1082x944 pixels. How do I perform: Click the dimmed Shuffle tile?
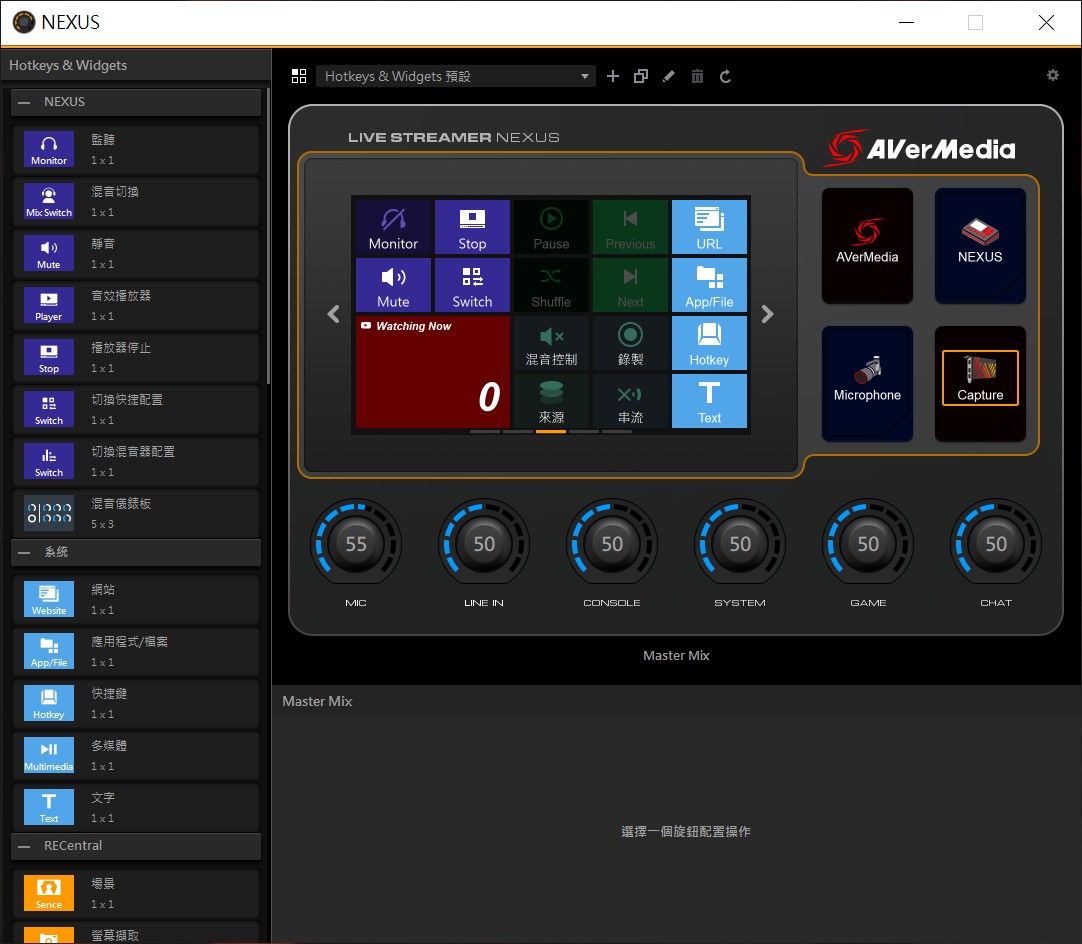[551, 285]
